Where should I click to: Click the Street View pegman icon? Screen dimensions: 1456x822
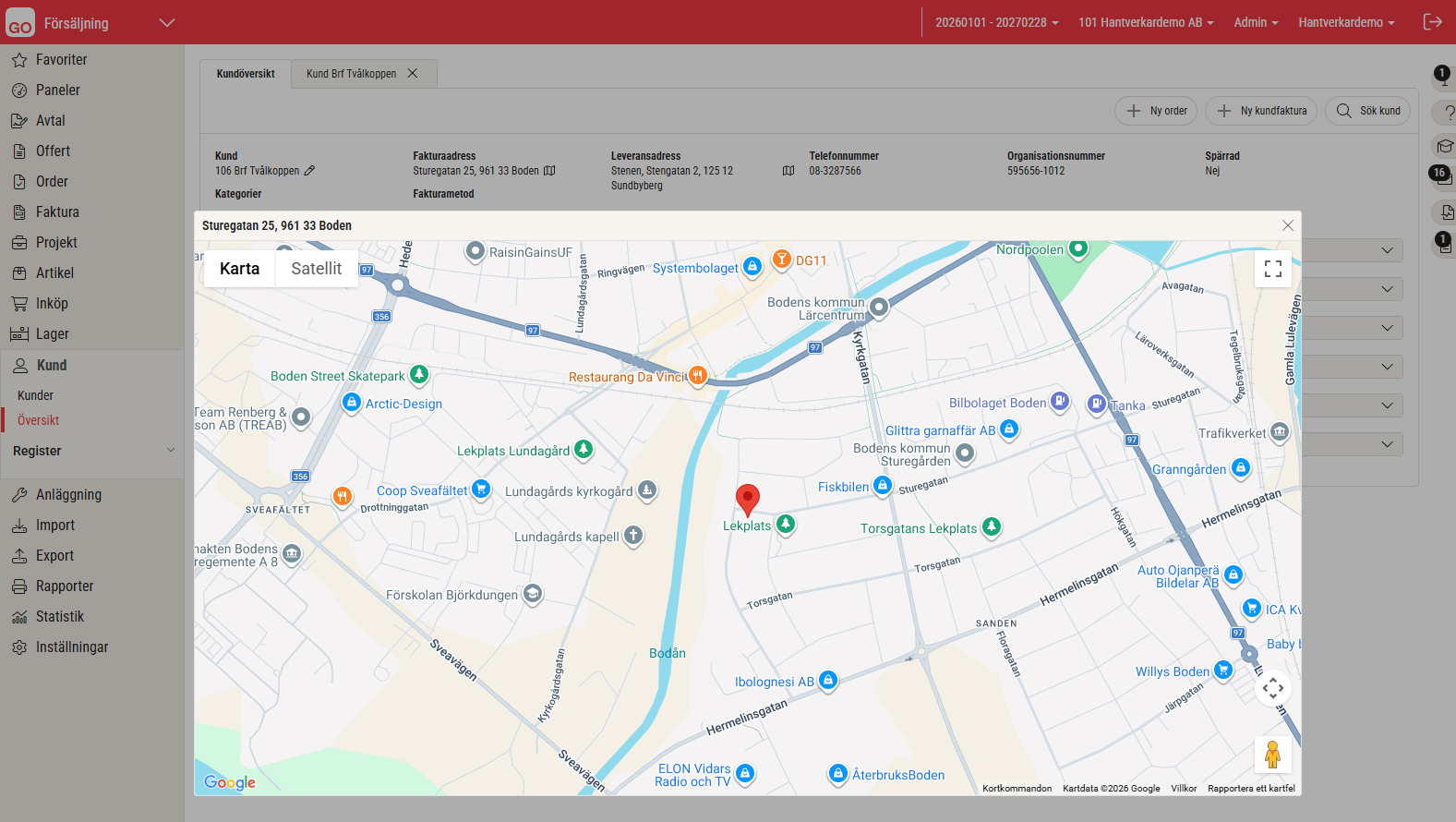1273,755
